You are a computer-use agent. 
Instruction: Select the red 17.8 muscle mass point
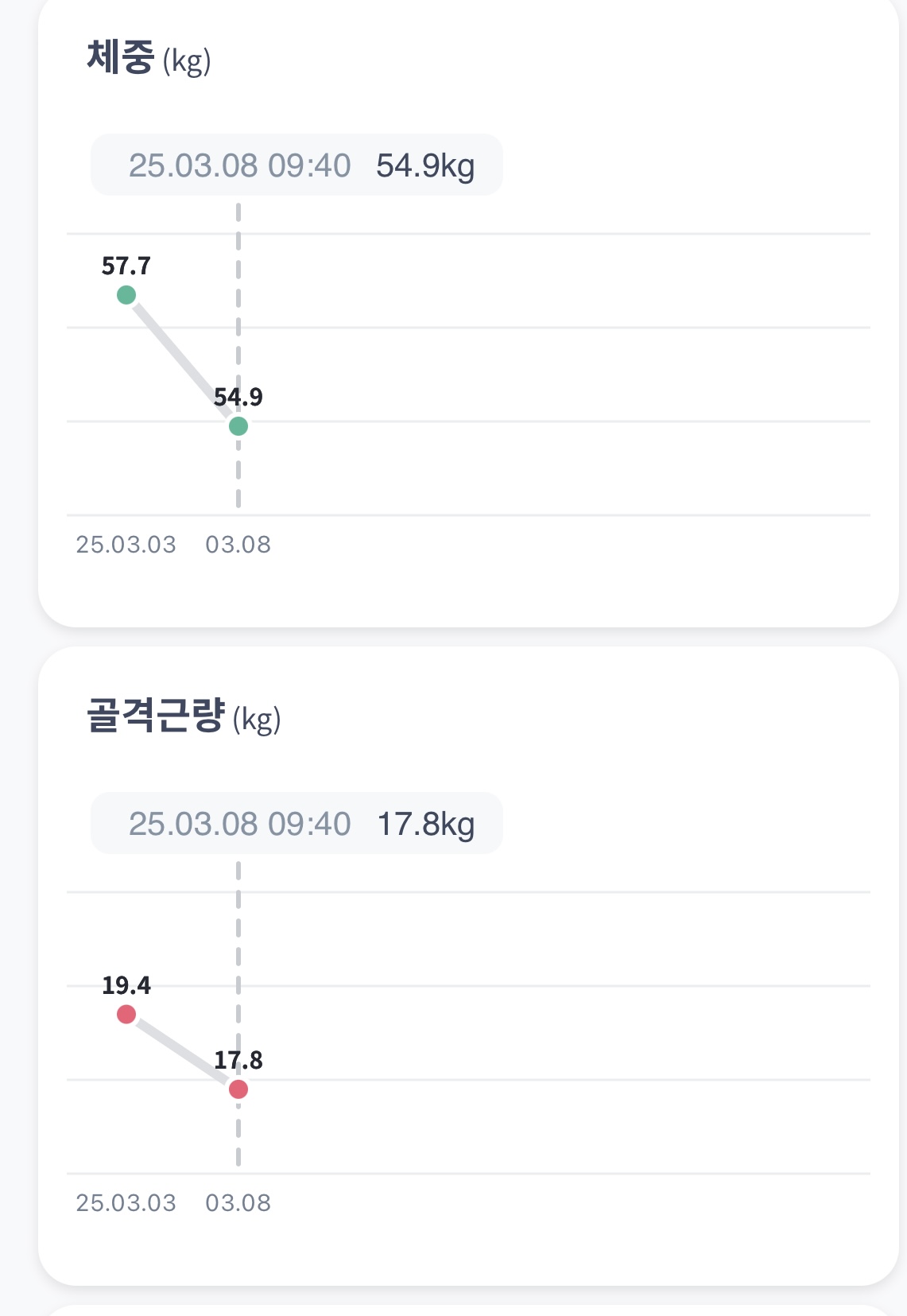pyautogui.click(x=238, y=1089)
